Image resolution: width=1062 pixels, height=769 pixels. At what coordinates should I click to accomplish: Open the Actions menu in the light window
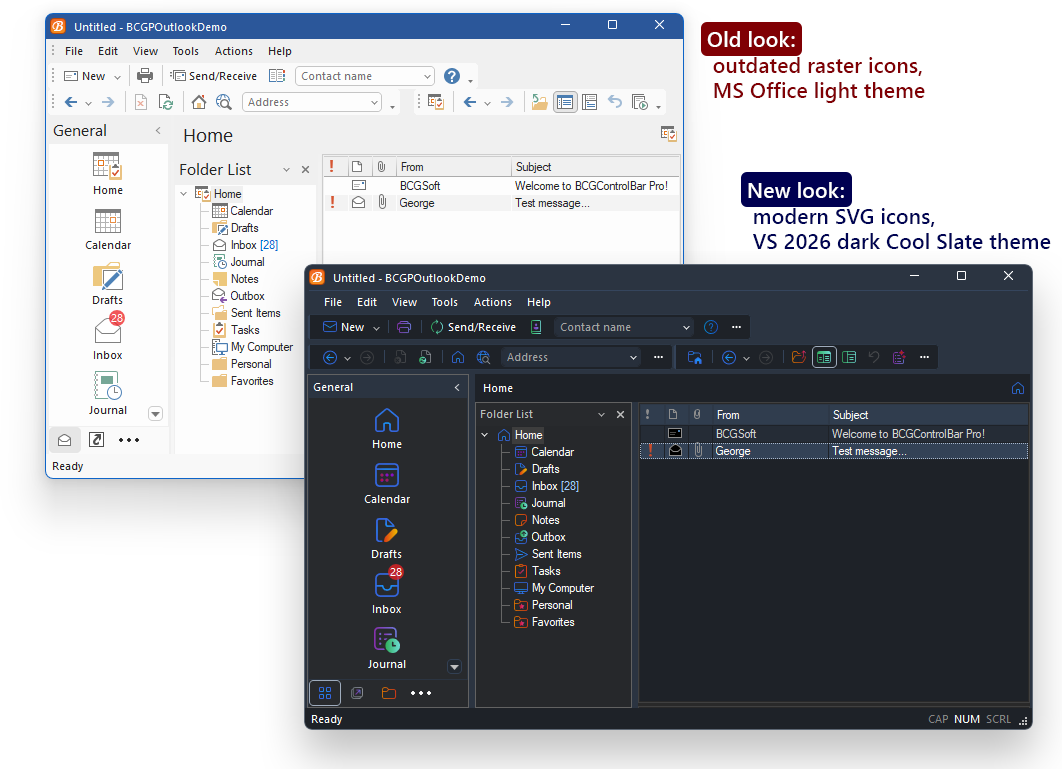tap(233, 51)
